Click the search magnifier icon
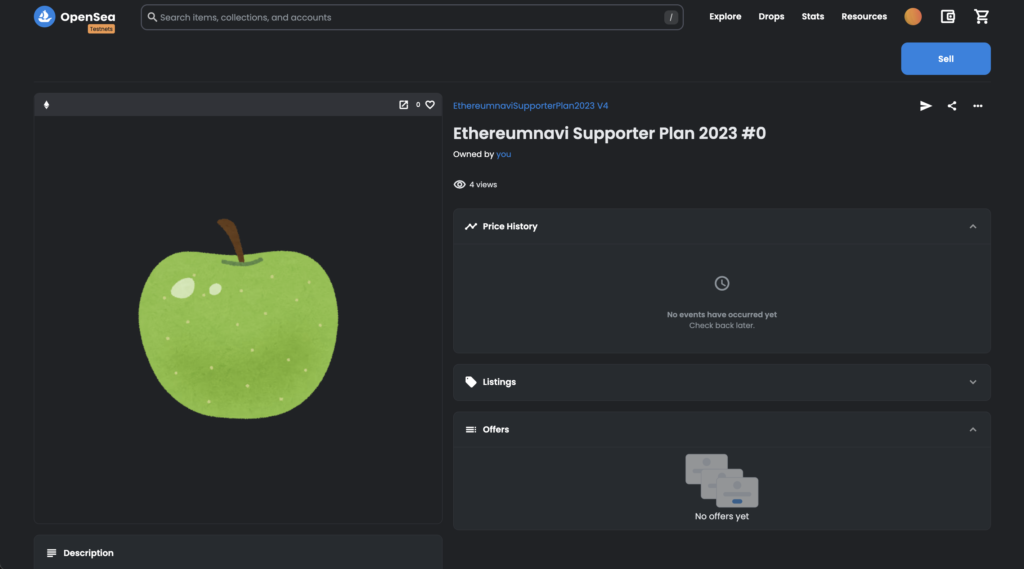This screenshot has height=569, width=1024. tap(152, 17)
